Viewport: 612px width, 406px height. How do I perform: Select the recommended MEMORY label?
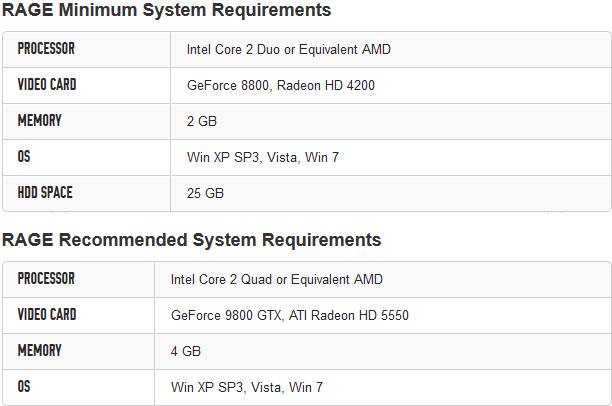[x=39, y=351]
